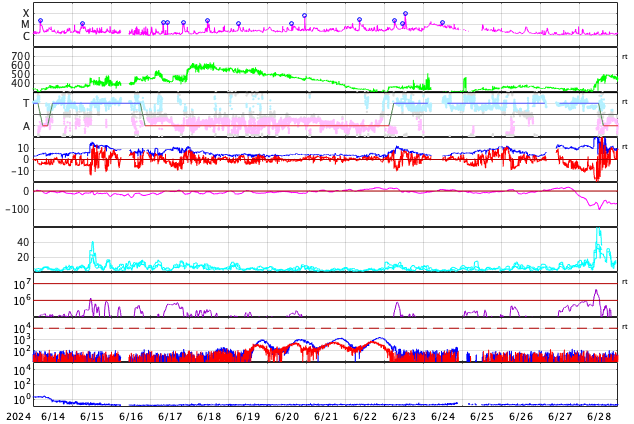Click the 10^0 tick on the bottom panel
This screenshot has height=424, width=634.
tap(22, 399)
